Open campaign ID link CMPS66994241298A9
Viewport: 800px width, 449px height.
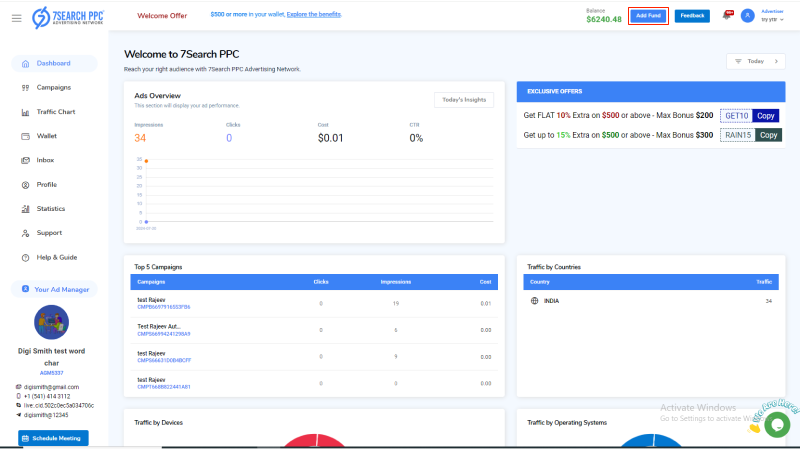point(164,334)
